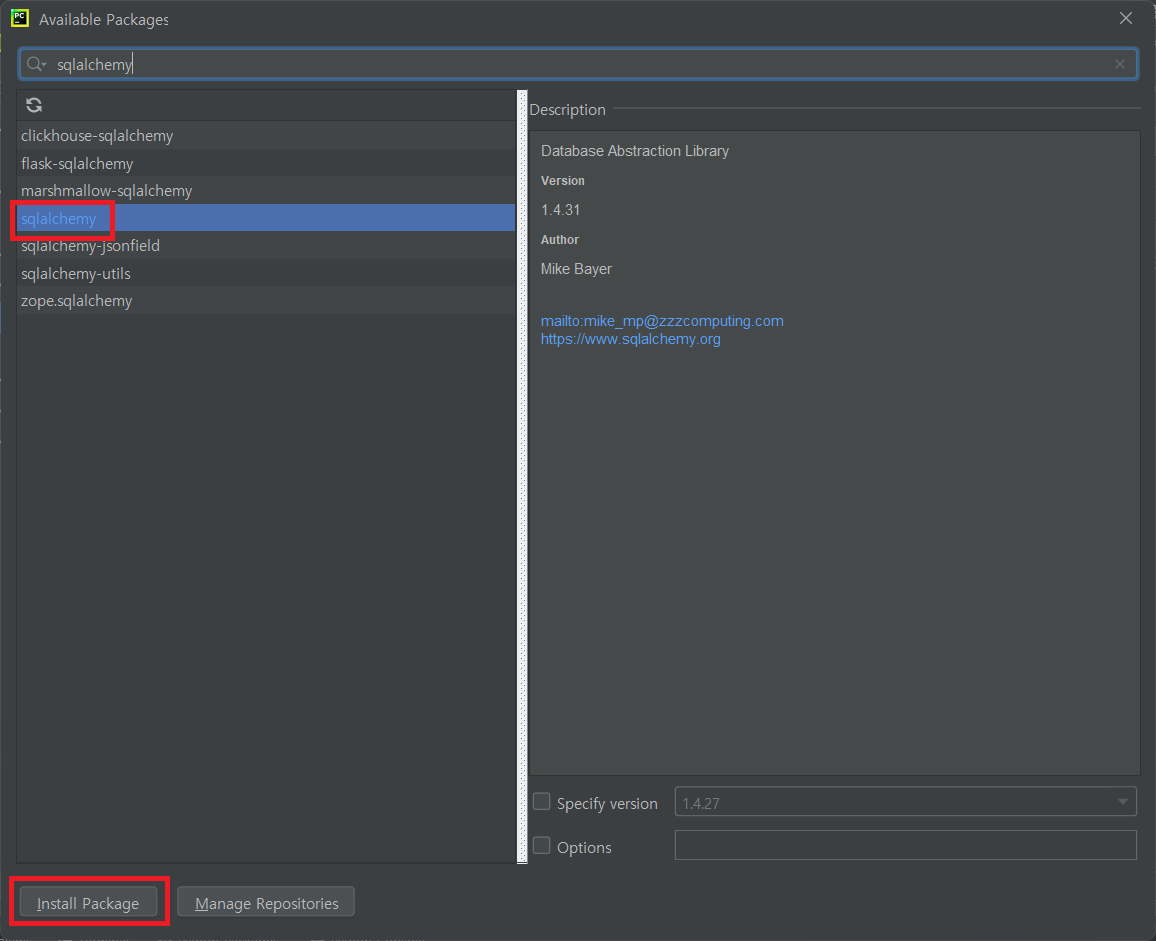Select clickhouse-sqlalchemy in the package list
The width and height of the screenshot is (1156, 941).
[x=266, y=136]
